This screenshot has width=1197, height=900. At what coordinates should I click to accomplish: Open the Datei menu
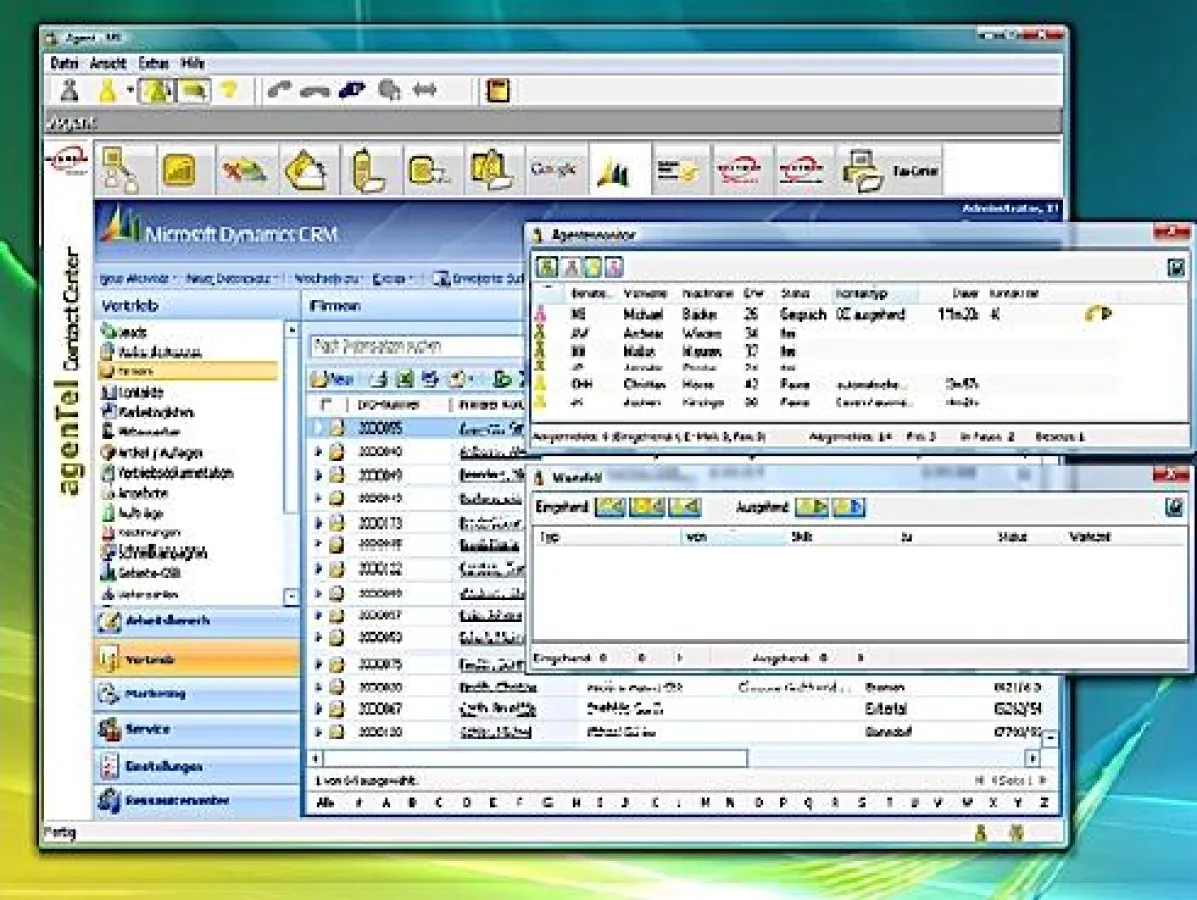pyautogui.click(x=65, y=62)
